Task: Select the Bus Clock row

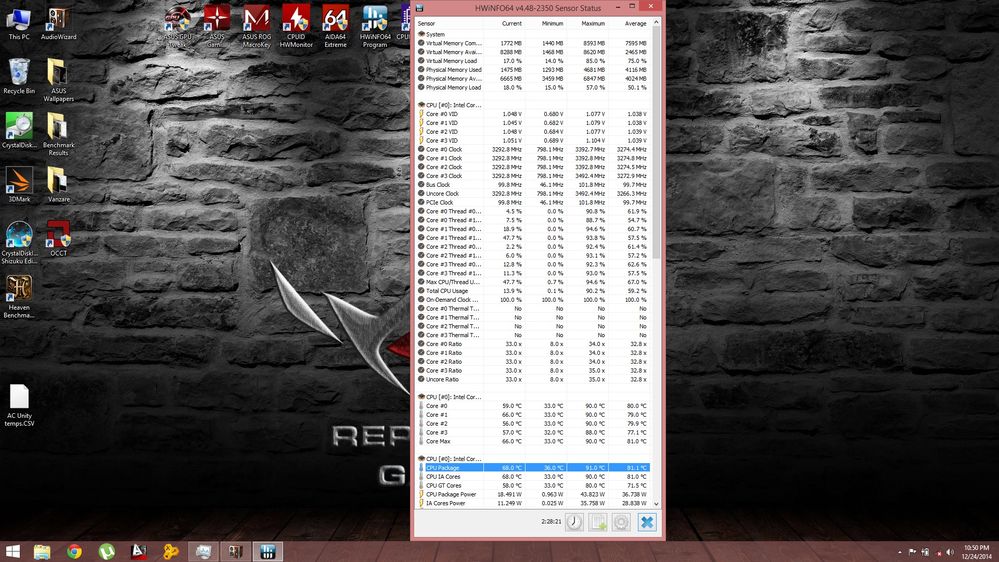Action: tap(533, 185)
